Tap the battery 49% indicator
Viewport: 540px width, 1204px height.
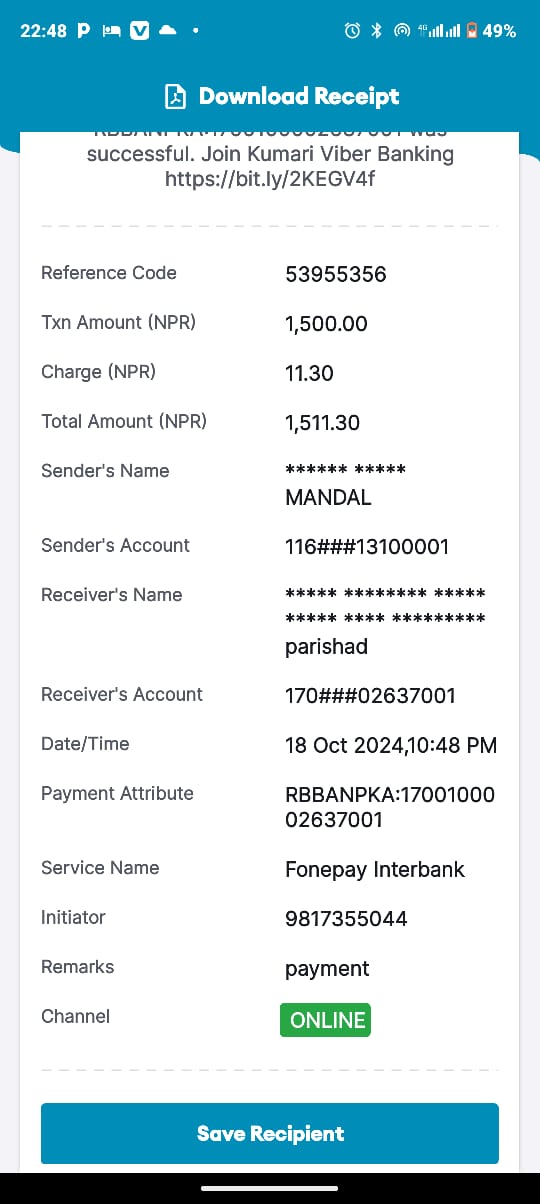click(x=491, y=31)
